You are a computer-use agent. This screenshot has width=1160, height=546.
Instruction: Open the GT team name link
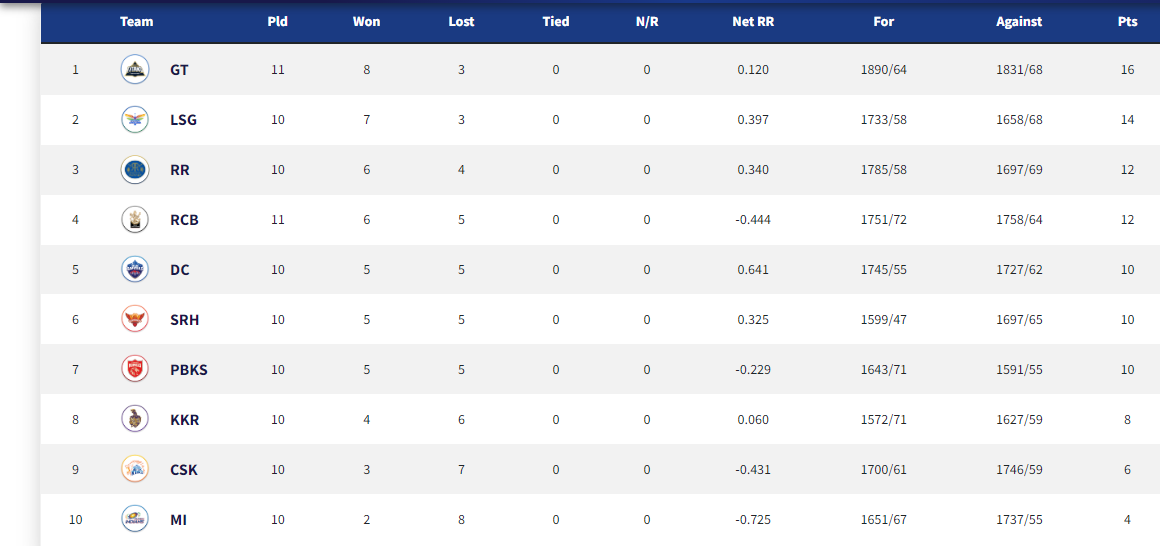coord(179,70)
